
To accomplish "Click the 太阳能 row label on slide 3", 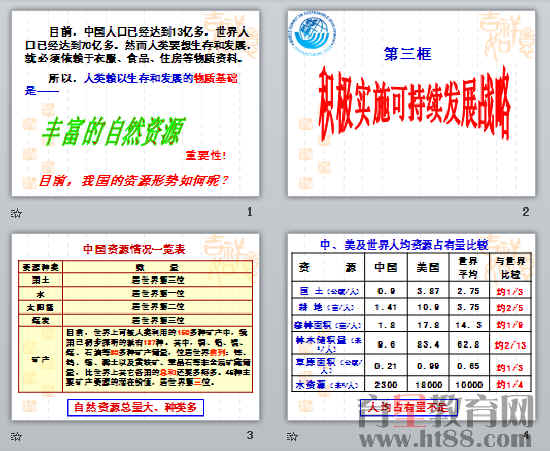I will 41,307.
